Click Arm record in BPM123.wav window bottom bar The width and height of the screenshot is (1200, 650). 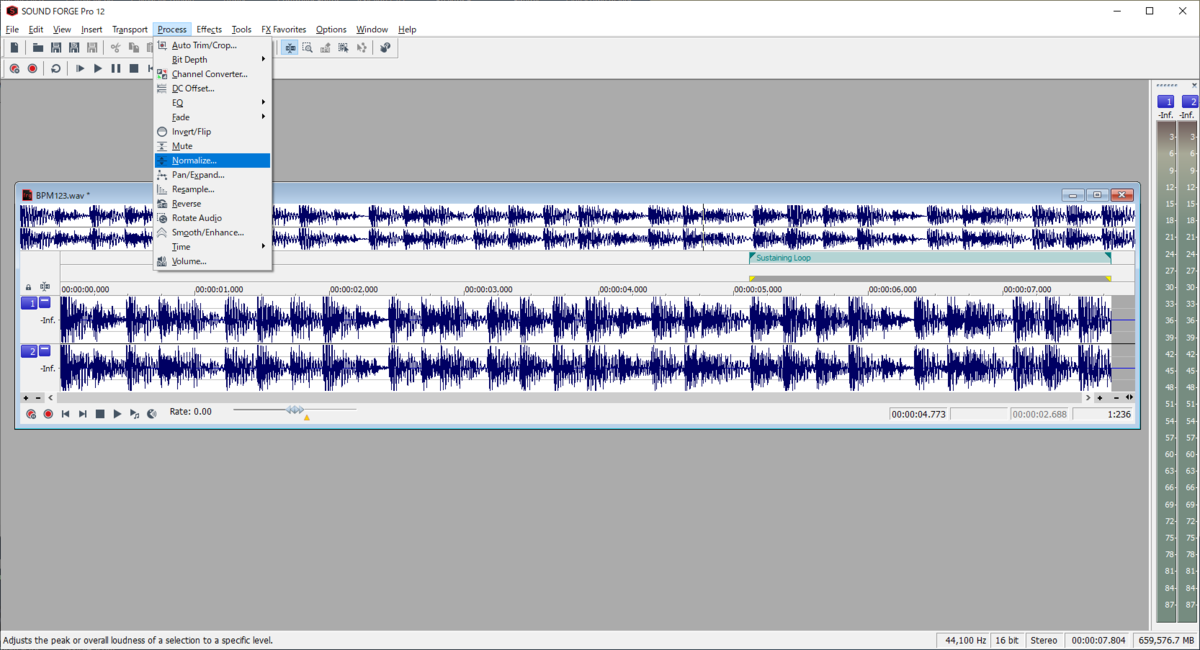click(x=31, y=413)
